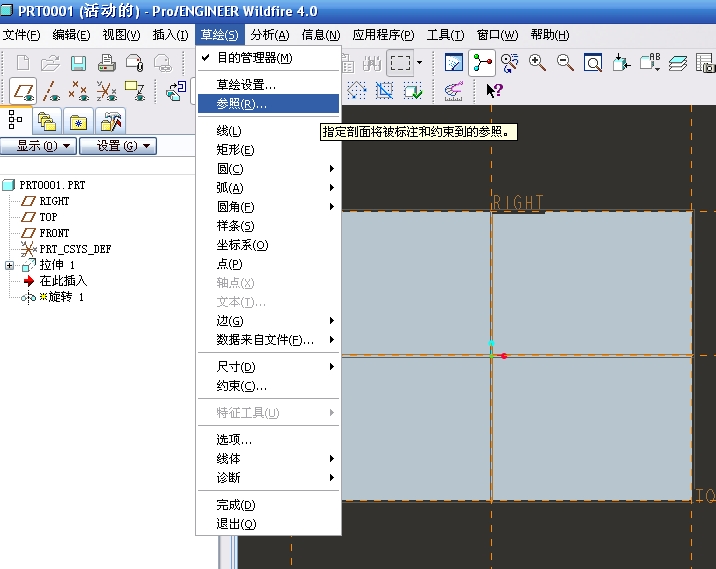Select the 在此插入 marker in model tree
Image resolution: width=716 pixels, height=569 pixels.
[x=63, y=281]
